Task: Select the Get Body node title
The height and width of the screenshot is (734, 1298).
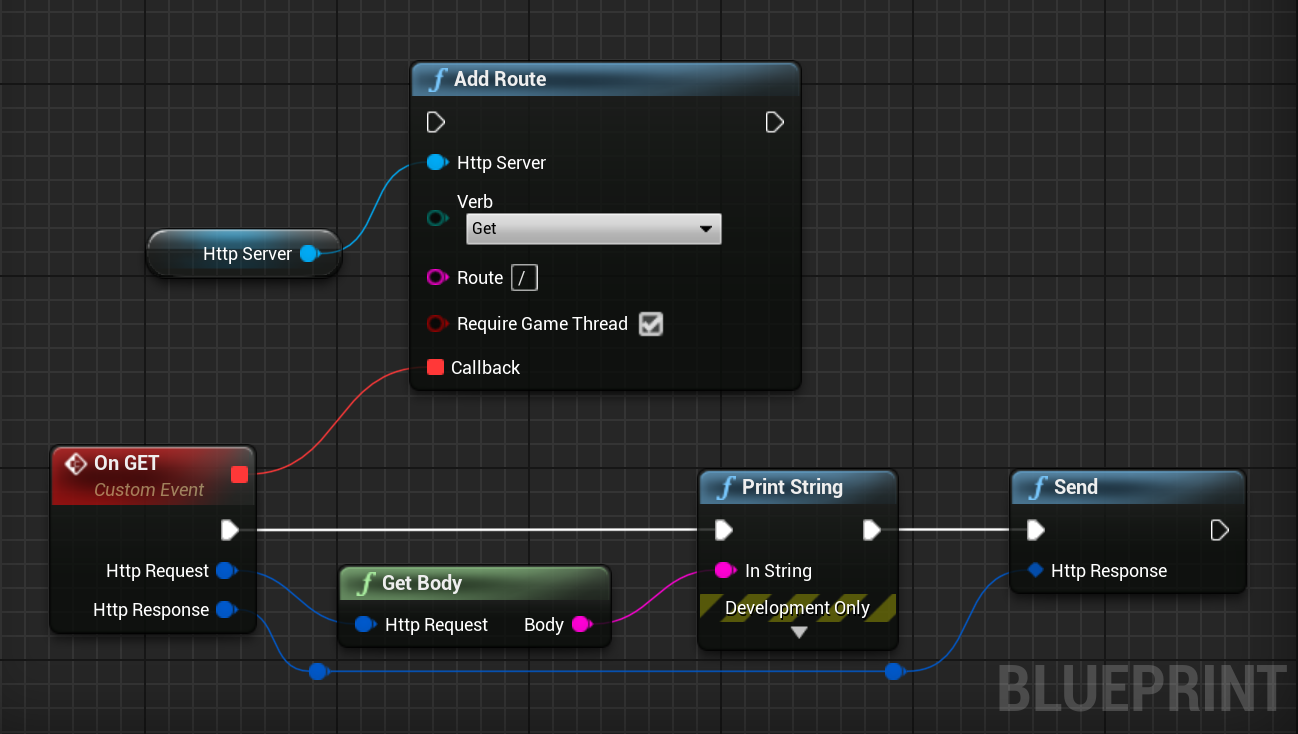Action: point(422,583)
